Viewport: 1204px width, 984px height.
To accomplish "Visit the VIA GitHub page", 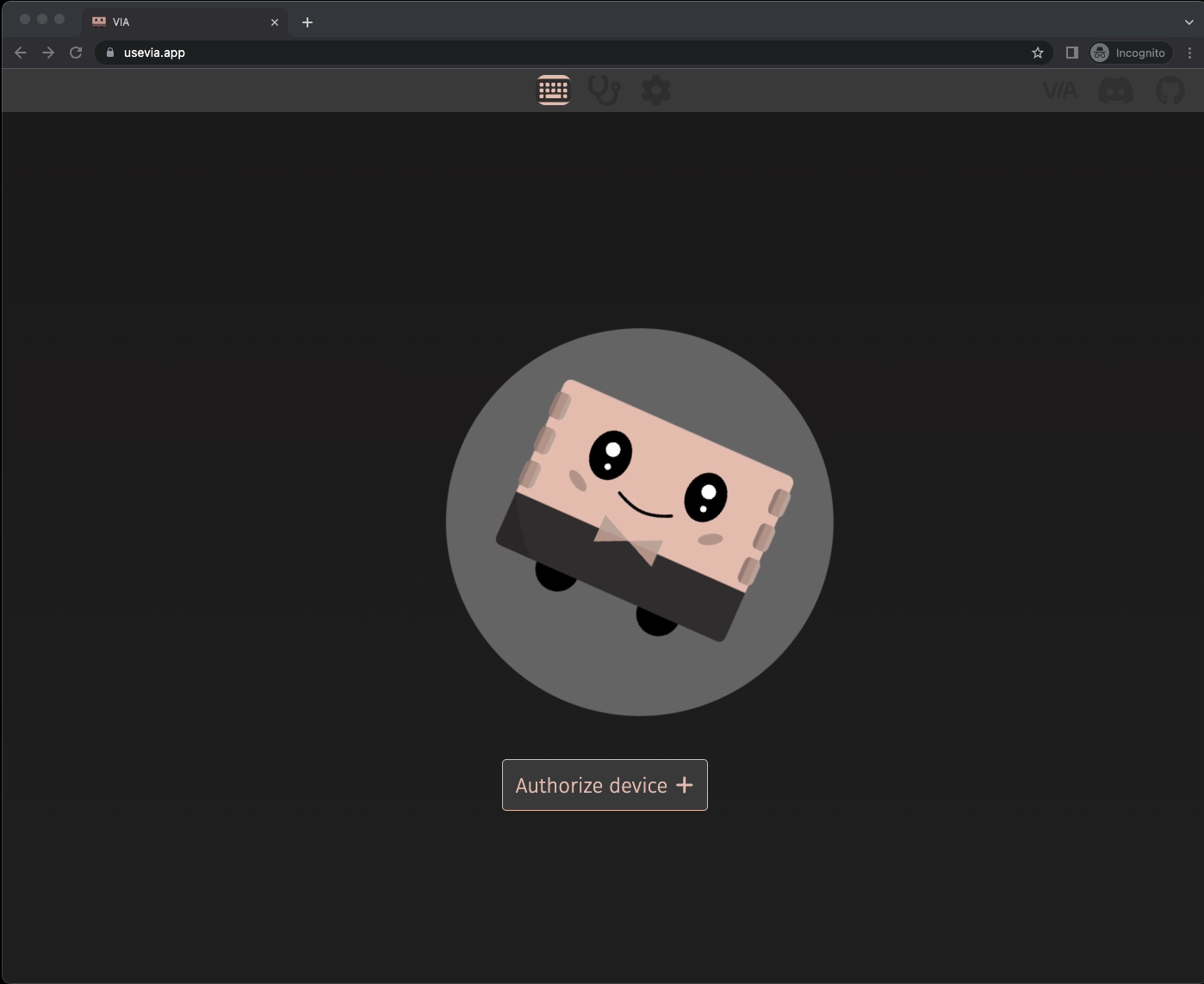I will (1170, 90).
